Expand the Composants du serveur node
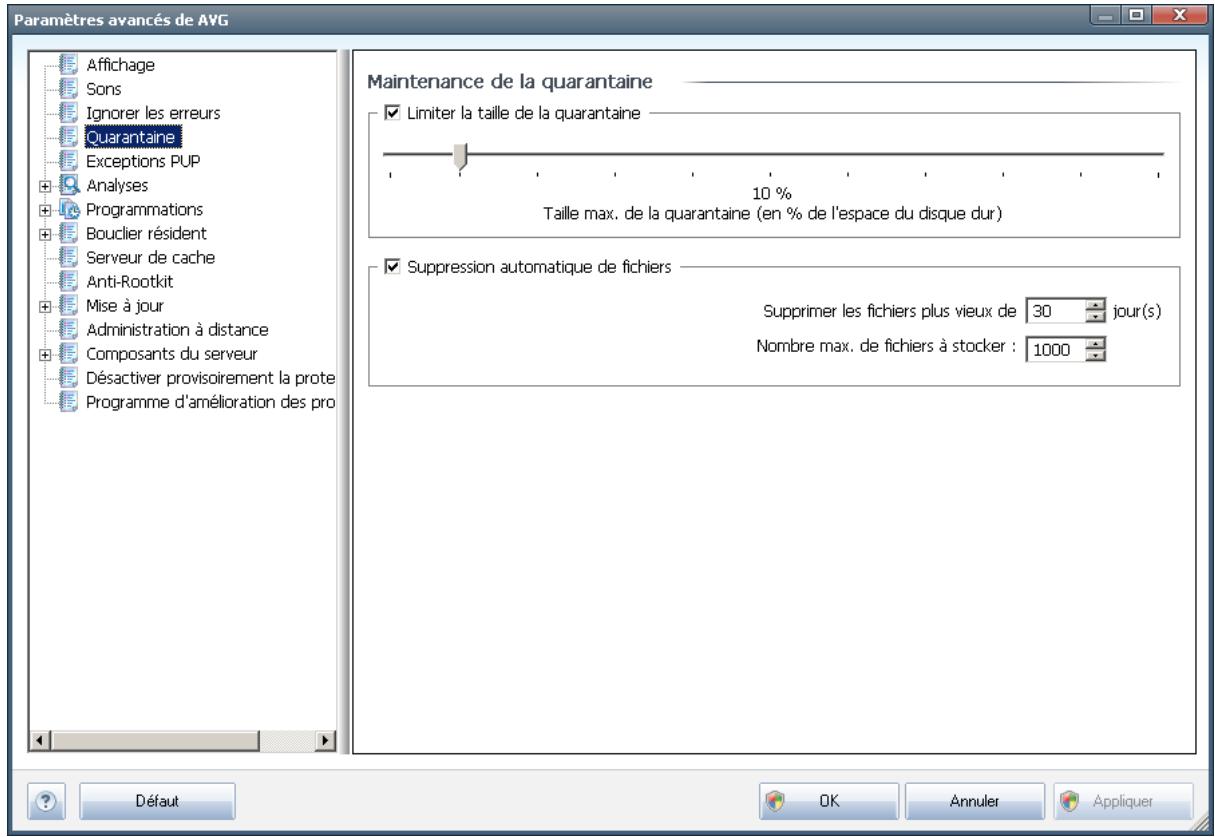This screenshot has width=1215, height=837. pyautogui.click(x=47, y=354)
